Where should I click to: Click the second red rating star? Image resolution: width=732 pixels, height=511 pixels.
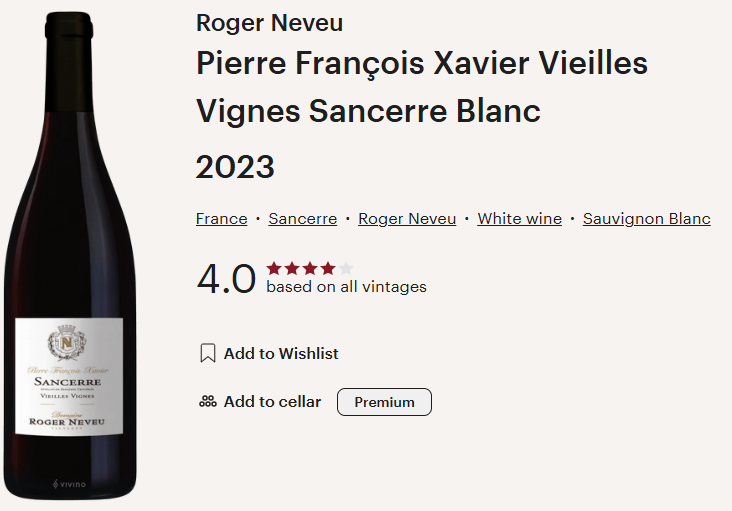291,268
